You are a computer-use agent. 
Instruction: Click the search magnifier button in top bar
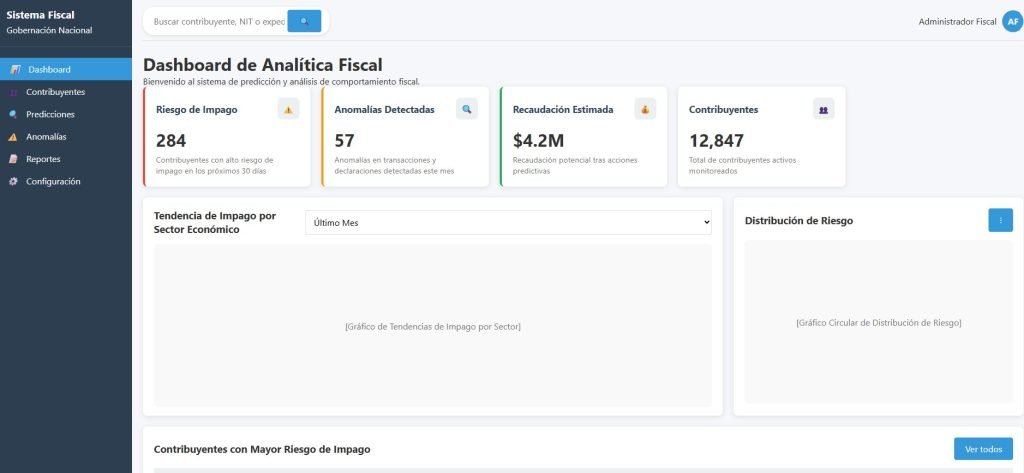point(304,21)
